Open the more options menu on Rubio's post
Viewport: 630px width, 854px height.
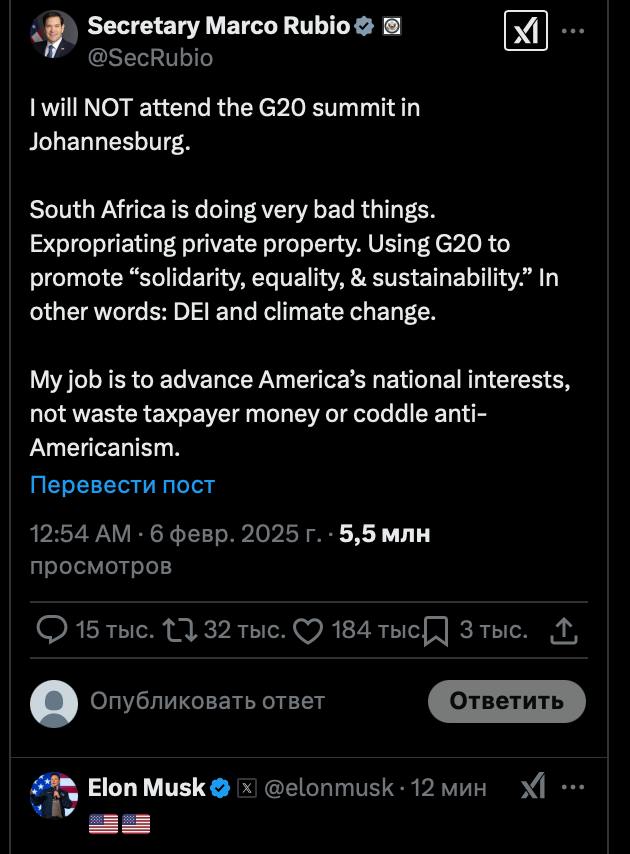(573, 31)
